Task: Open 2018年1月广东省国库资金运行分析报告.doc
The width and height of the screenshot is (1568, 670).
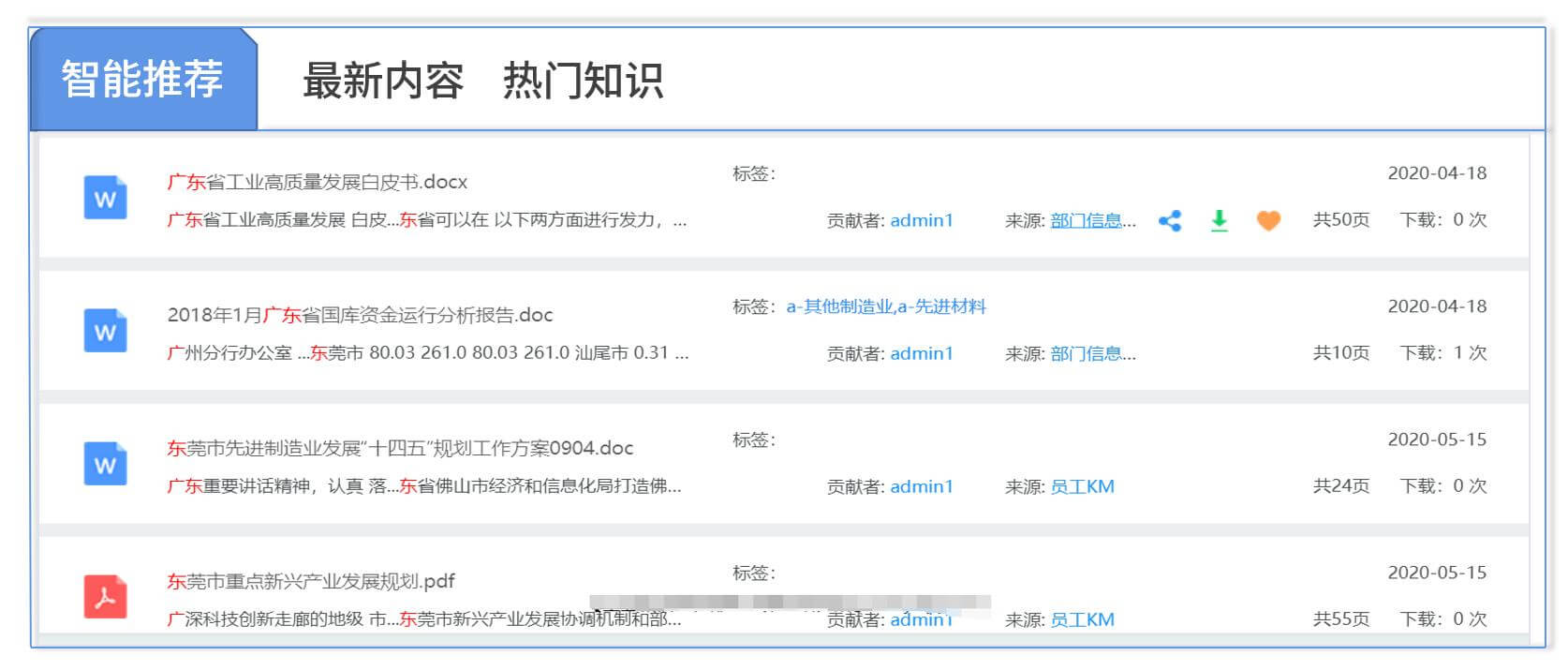Action: coord(360,315)
